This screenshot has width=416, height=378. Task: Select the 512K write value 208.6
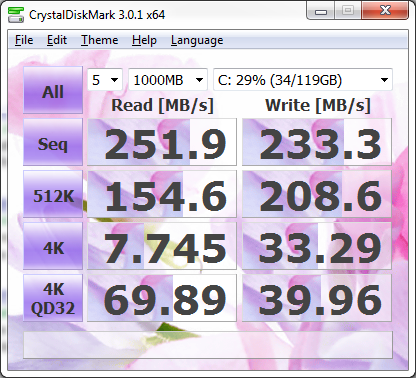pyautogui.click(x=317, y=194)
